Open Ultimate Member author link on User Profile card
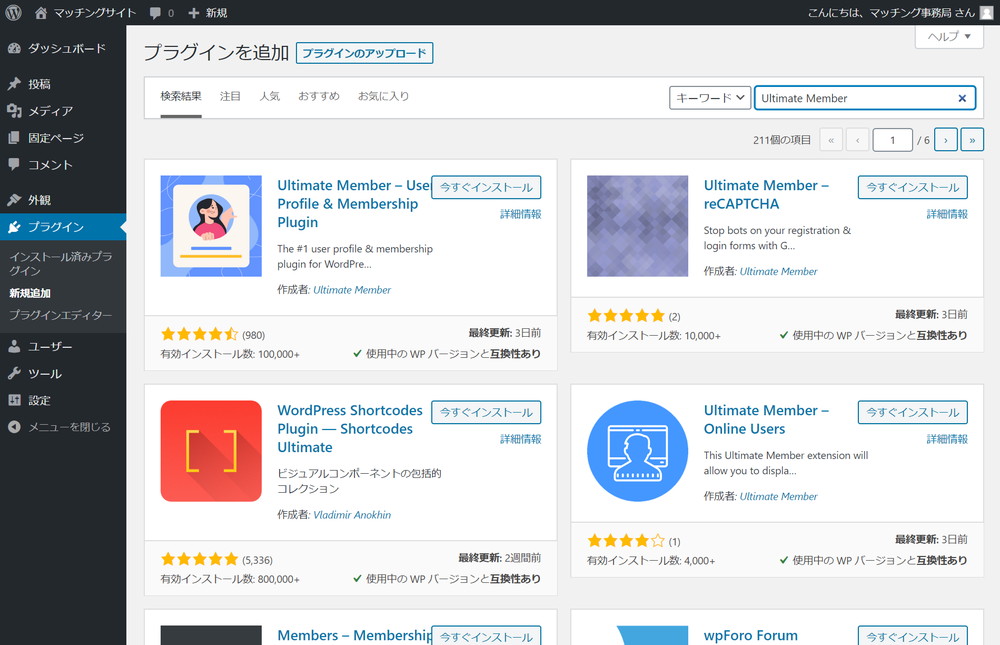Image resolution: width=1000 pixels, height=645 pixels. 352,290
